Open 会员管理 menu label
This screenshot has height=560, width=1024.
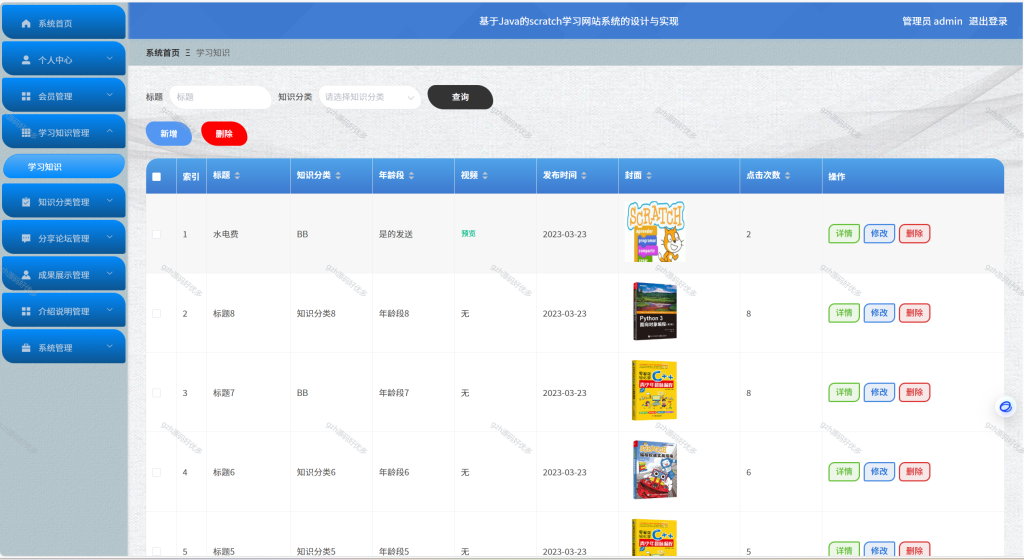pyautogui.click(x=56, y=97)
